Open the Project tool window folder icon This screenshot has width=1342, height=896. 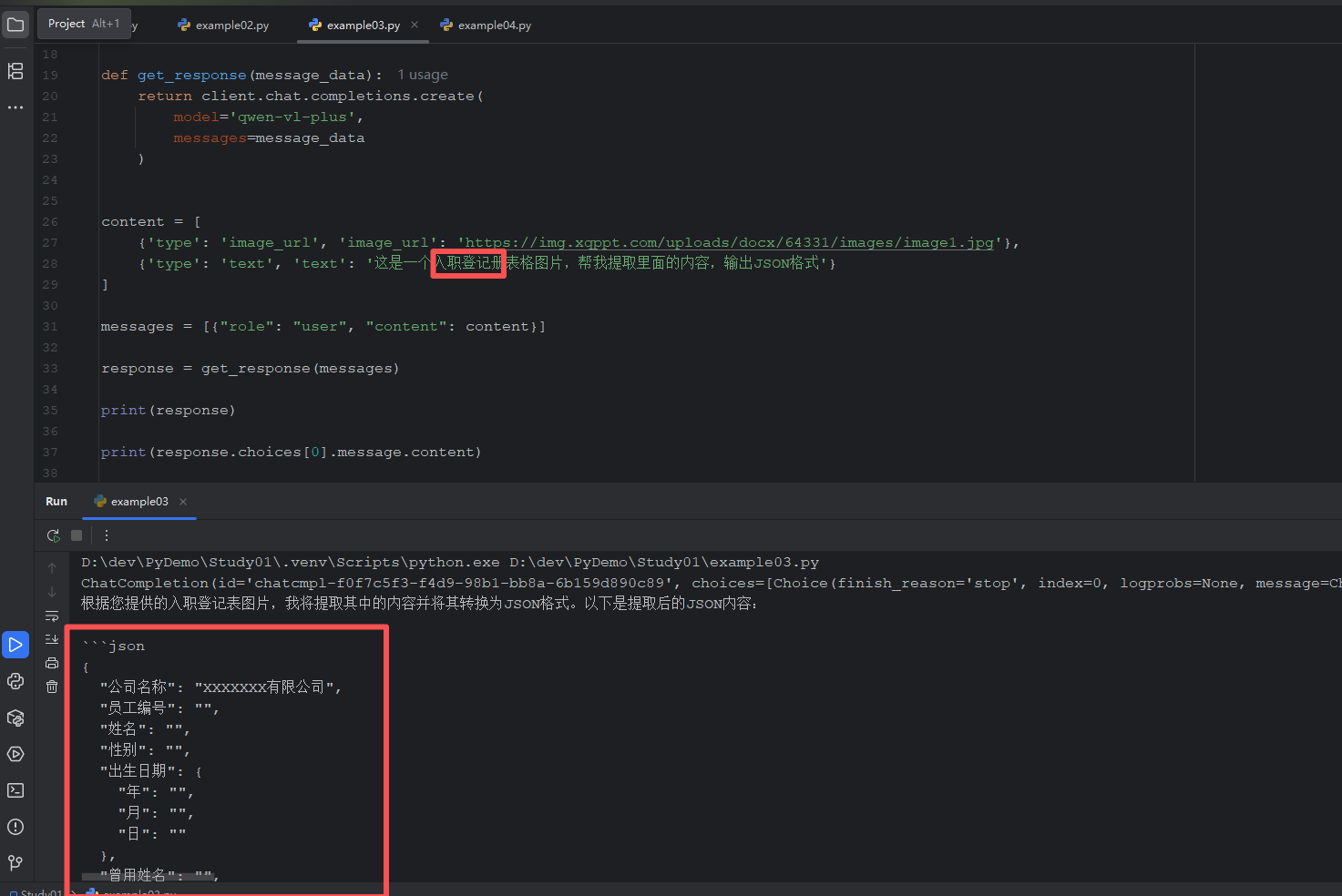coord(15,25)
